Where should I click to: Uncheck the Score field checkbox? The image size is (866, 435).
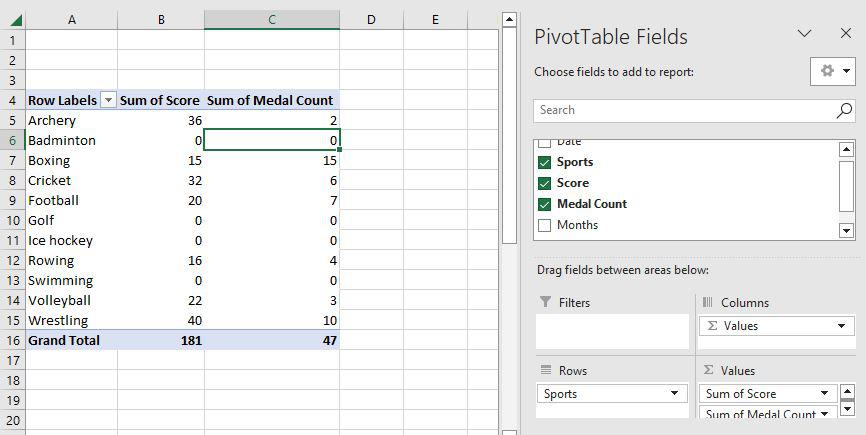(544, 183)
